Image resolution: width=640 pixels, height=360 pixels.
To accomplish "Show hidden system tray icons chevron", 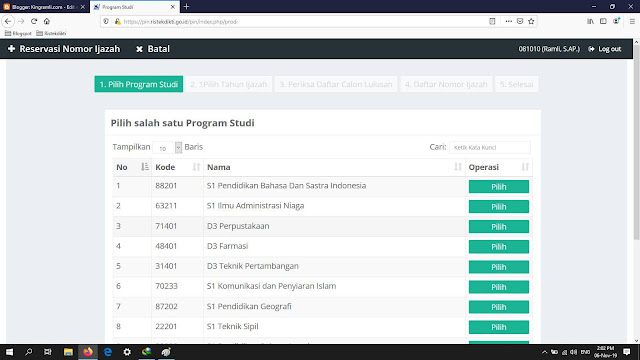I will [544, 352].
